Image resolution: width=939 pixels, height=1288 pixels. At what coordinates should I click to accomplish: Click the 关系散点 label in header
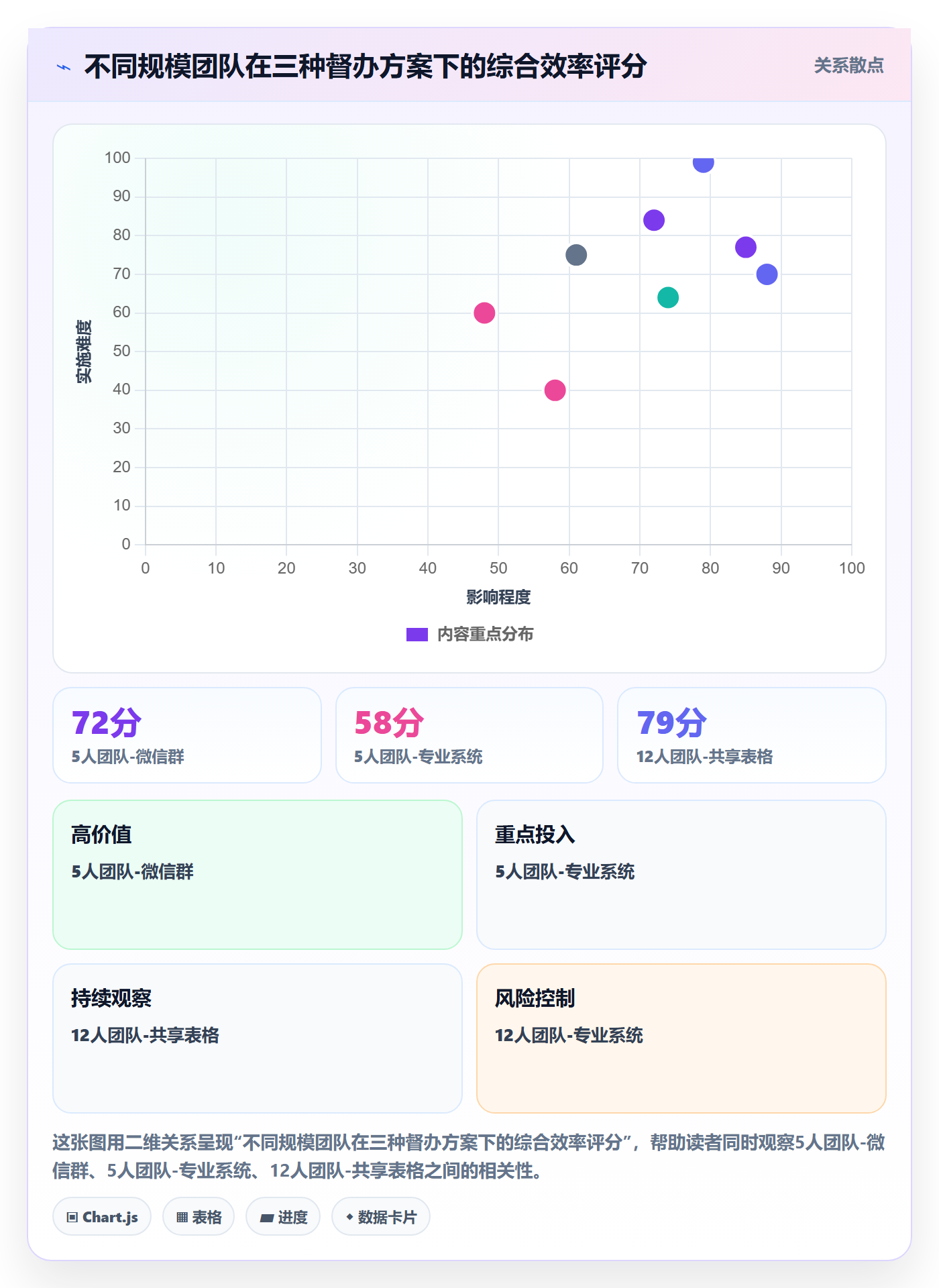pyautogui.click(x=848, y=66)
